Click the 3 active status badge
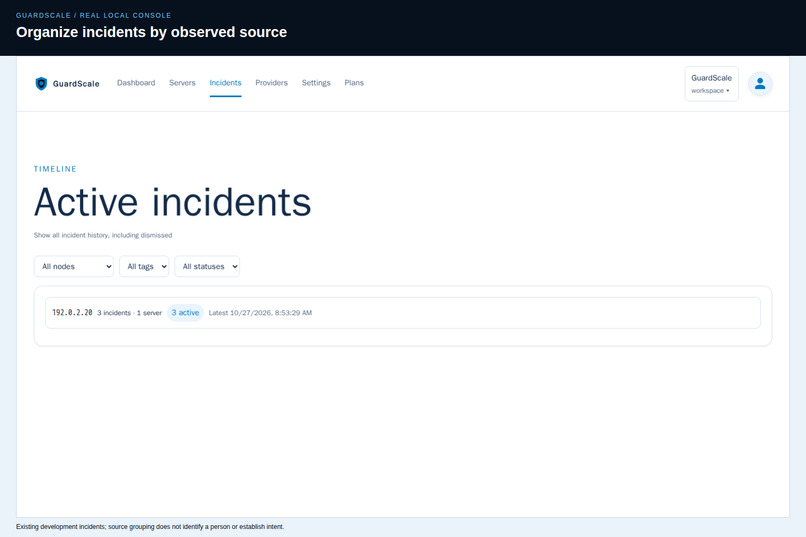The height and width of the screenshot is (537, 806). (185, 312)
